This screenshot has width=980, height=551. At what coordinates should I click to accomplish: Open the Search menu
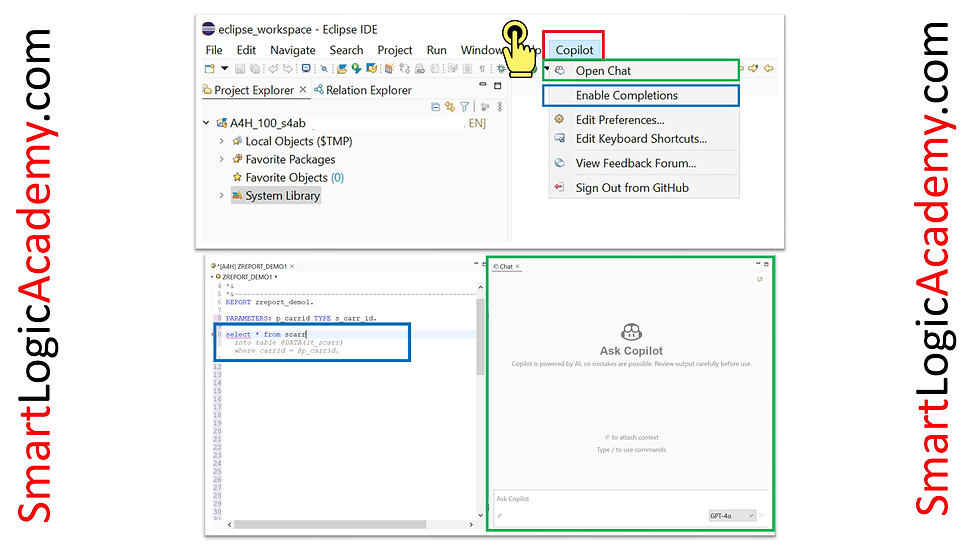(x=346, y=50)
